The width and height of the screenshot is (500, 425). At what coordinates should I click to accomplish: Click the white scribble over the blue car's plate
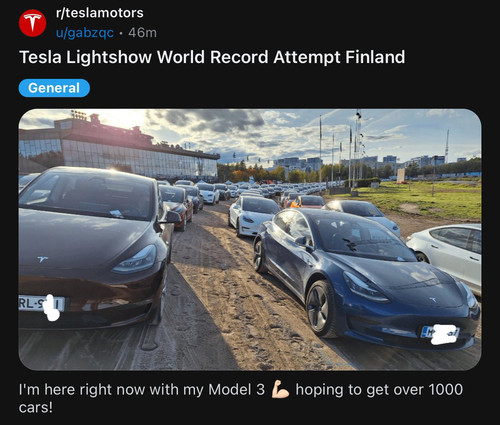[444, 334]
